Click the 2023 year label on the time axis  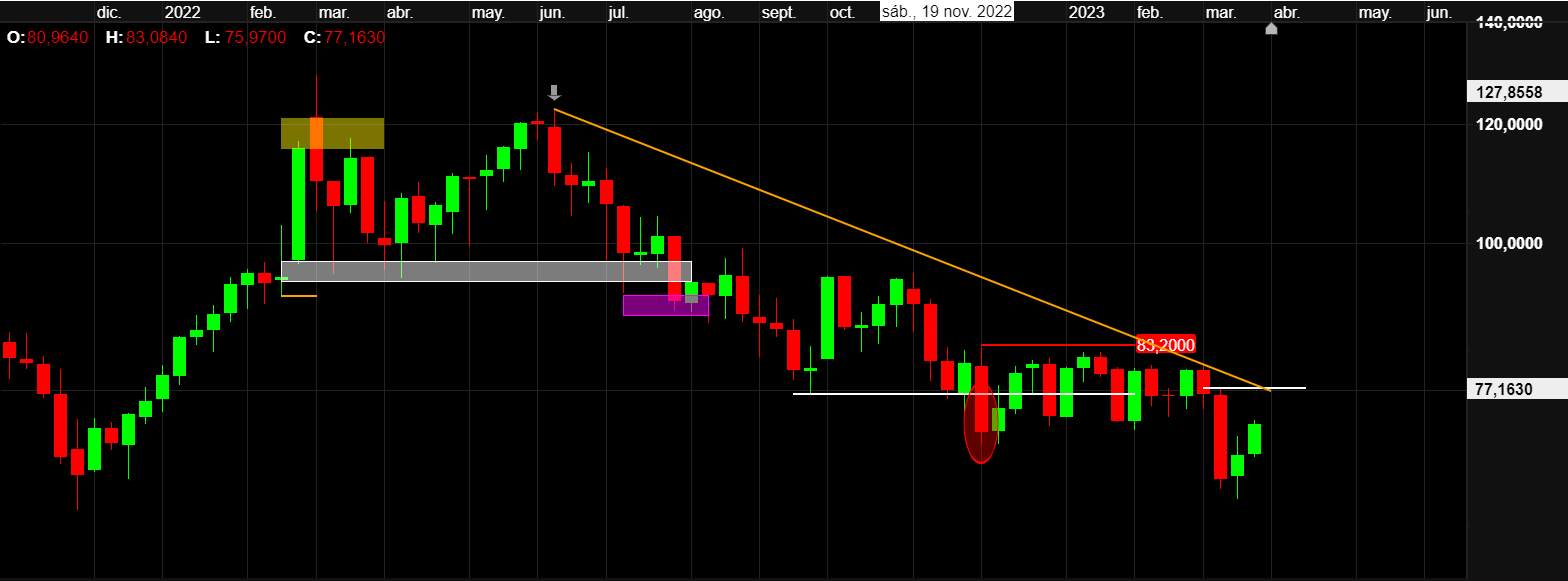(1087, 12)
